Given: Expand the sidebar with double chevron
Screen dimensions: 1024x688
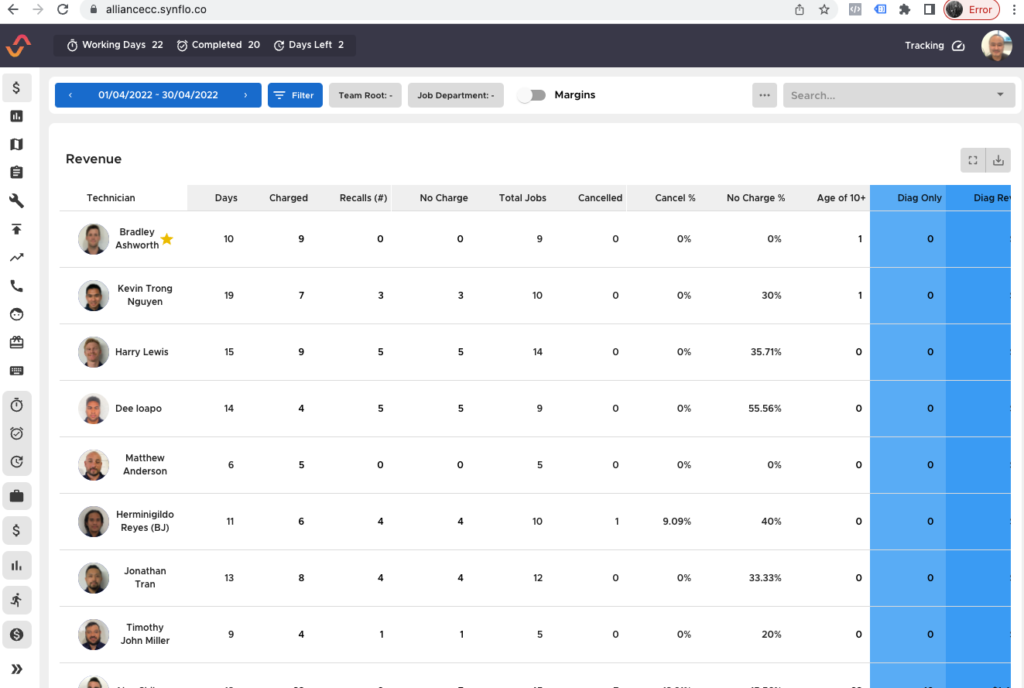Looking at the screenshot, I should (x=17, y=668).
